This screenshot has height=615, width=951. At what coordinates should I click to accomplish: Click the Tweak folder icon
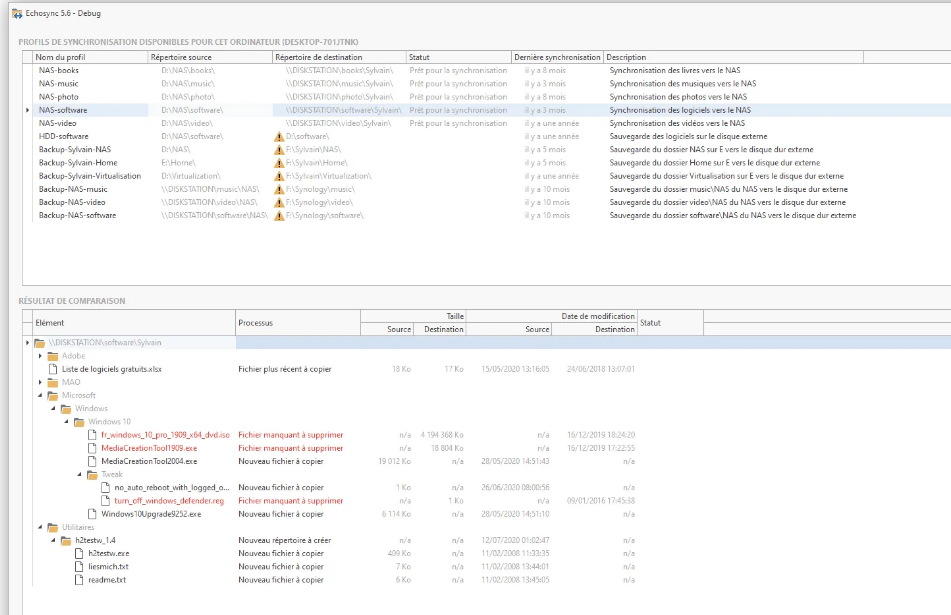93,475
